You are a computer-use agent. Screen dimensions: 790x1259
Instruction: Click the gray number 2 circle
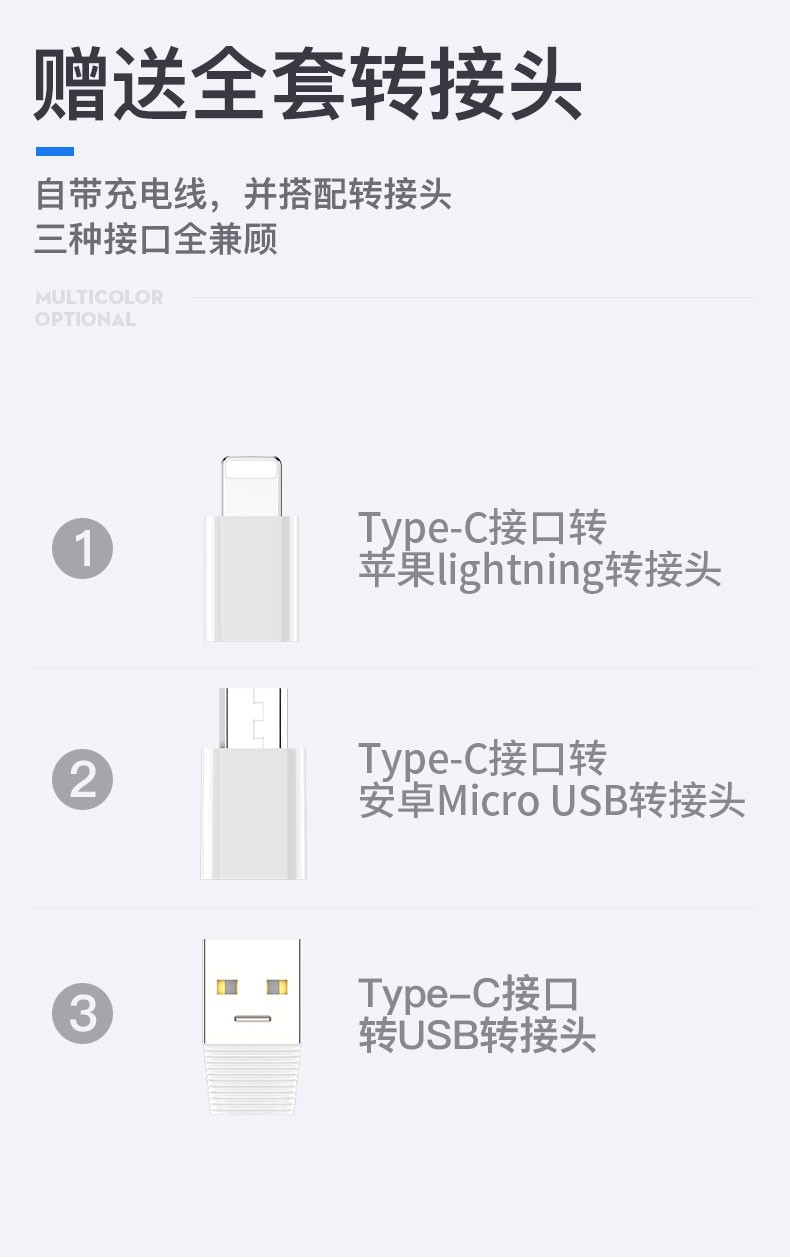point(83,780)
